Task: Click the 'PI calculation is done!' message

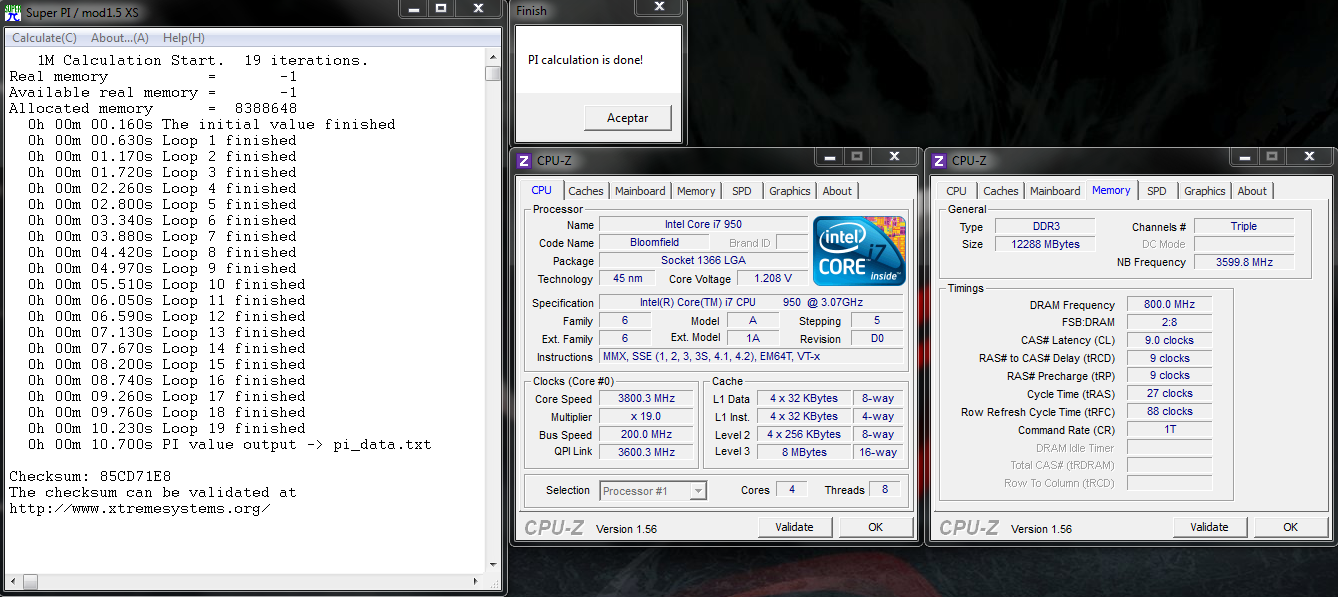Action: (585, 60)
